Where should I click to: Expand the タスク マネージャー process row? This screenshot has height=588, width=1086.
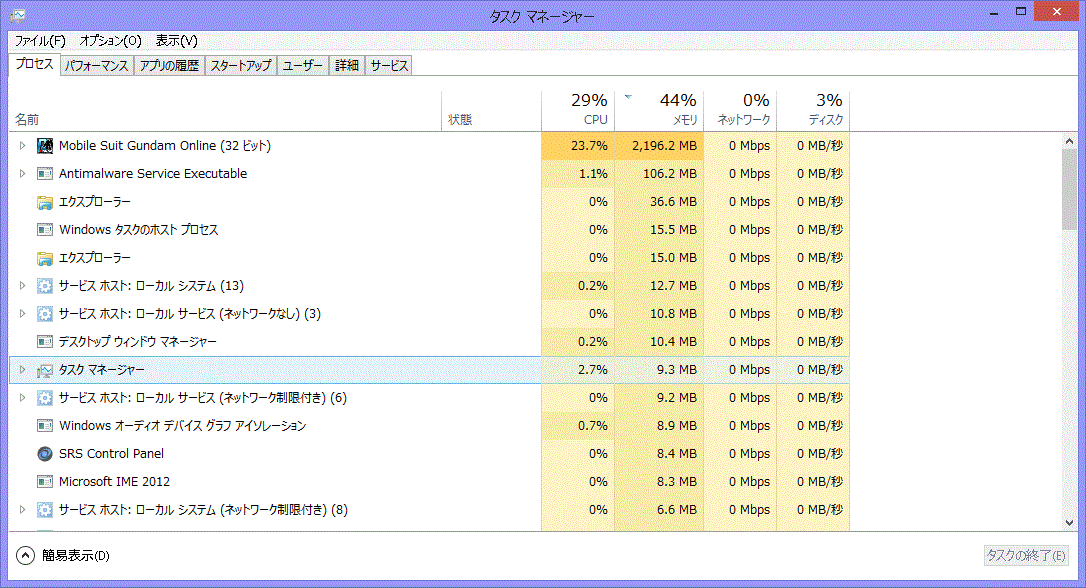coord(23,370)
